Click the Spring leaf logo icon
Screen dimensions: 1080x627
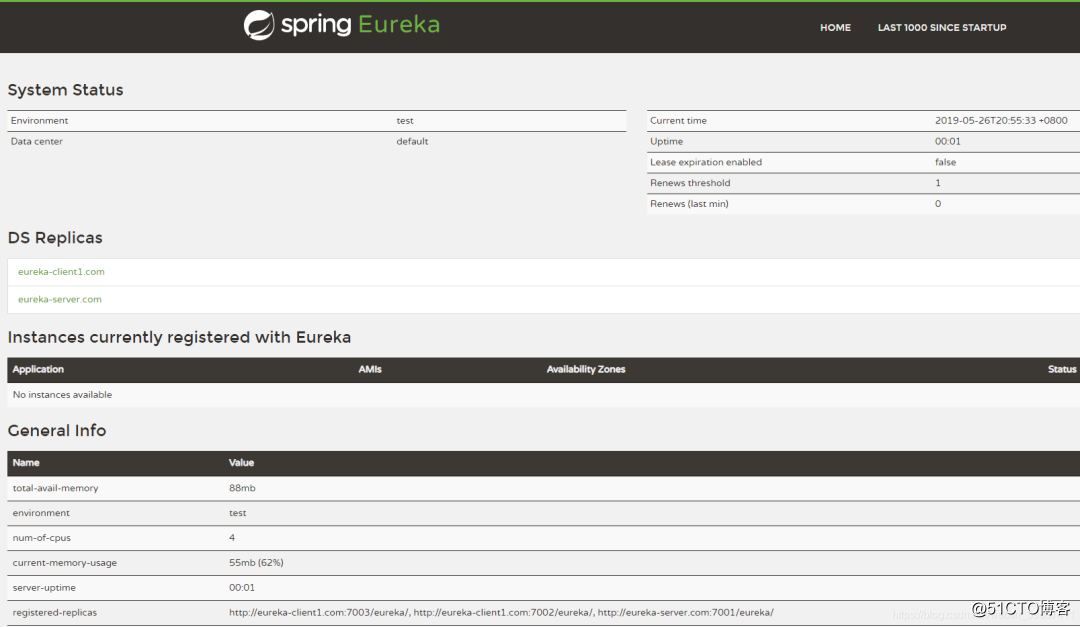tap(259, 25)
